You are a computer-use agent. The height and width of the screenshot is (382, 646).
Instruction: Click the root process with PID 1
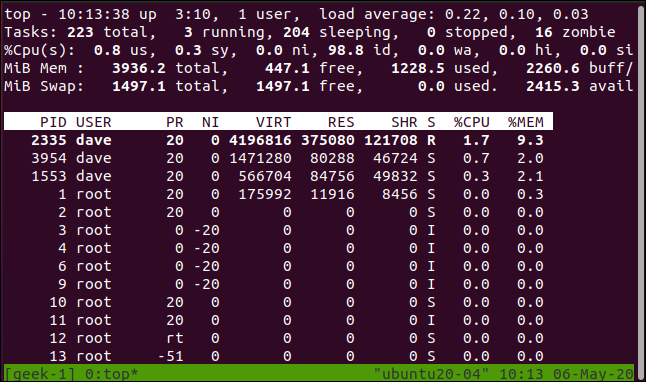[279, 194]
